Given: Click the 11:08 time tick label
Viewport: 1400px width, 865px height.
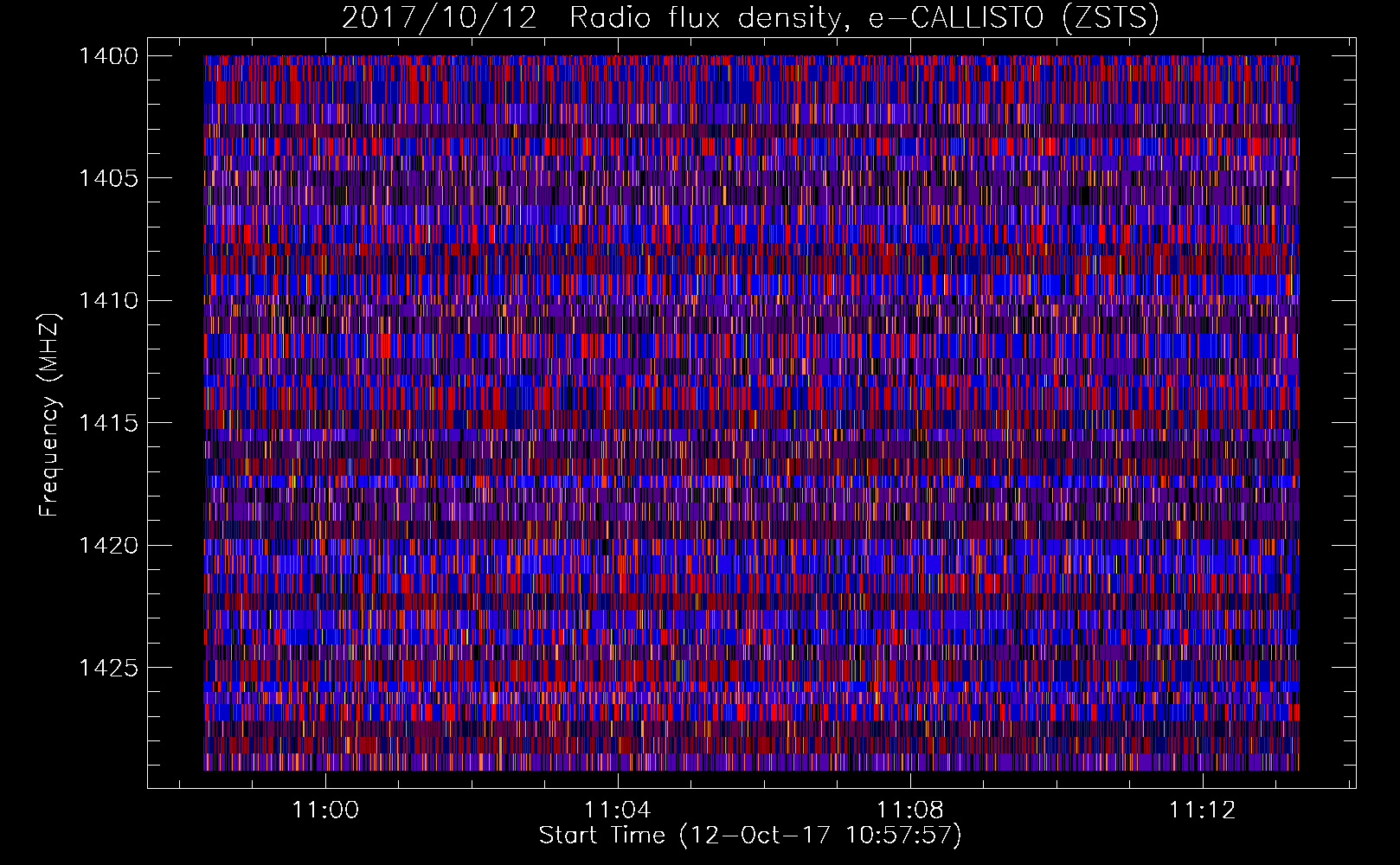Looking at the screenshot, I should tap(910, 811).
